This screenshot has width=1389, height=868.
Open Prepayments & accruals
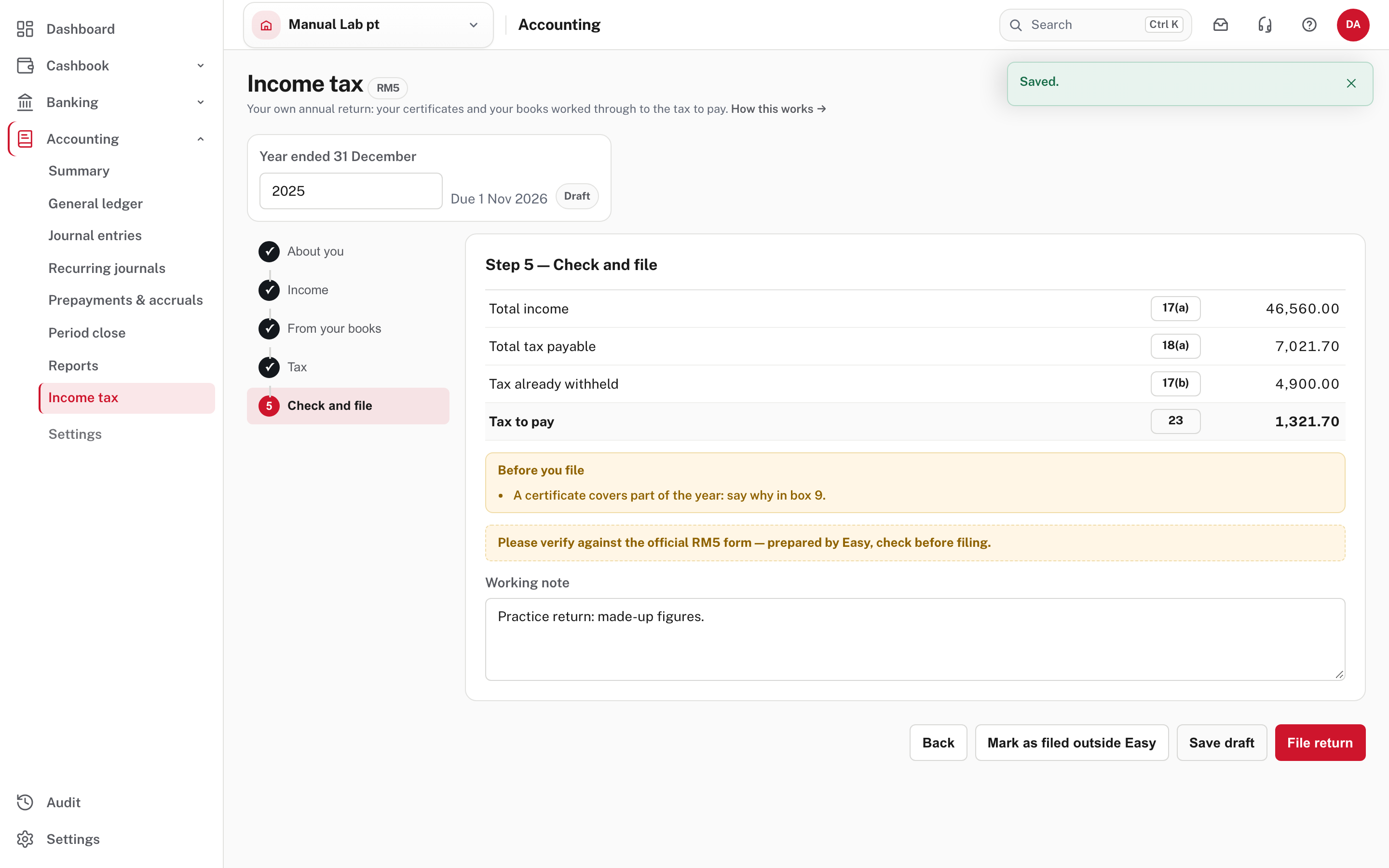pos(126,300)
